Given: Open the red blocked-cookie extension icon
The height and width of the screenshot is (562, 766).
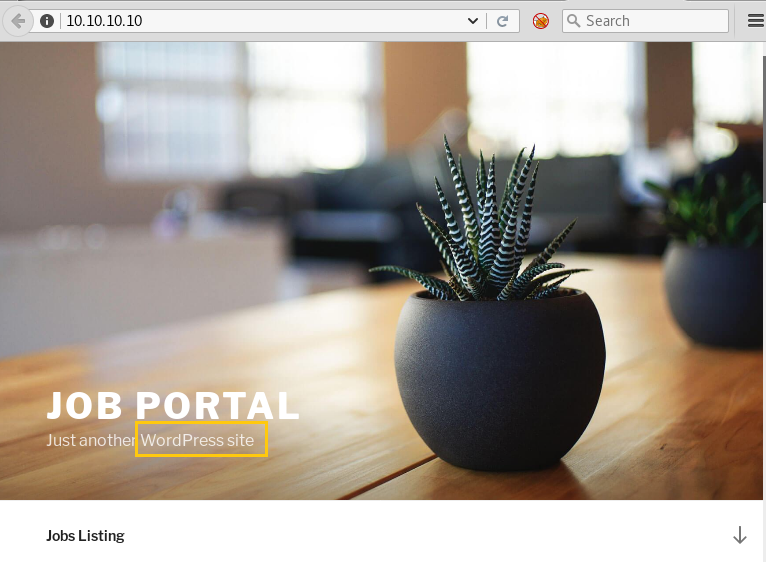Looking at the screenshot, I should [540, 21].
